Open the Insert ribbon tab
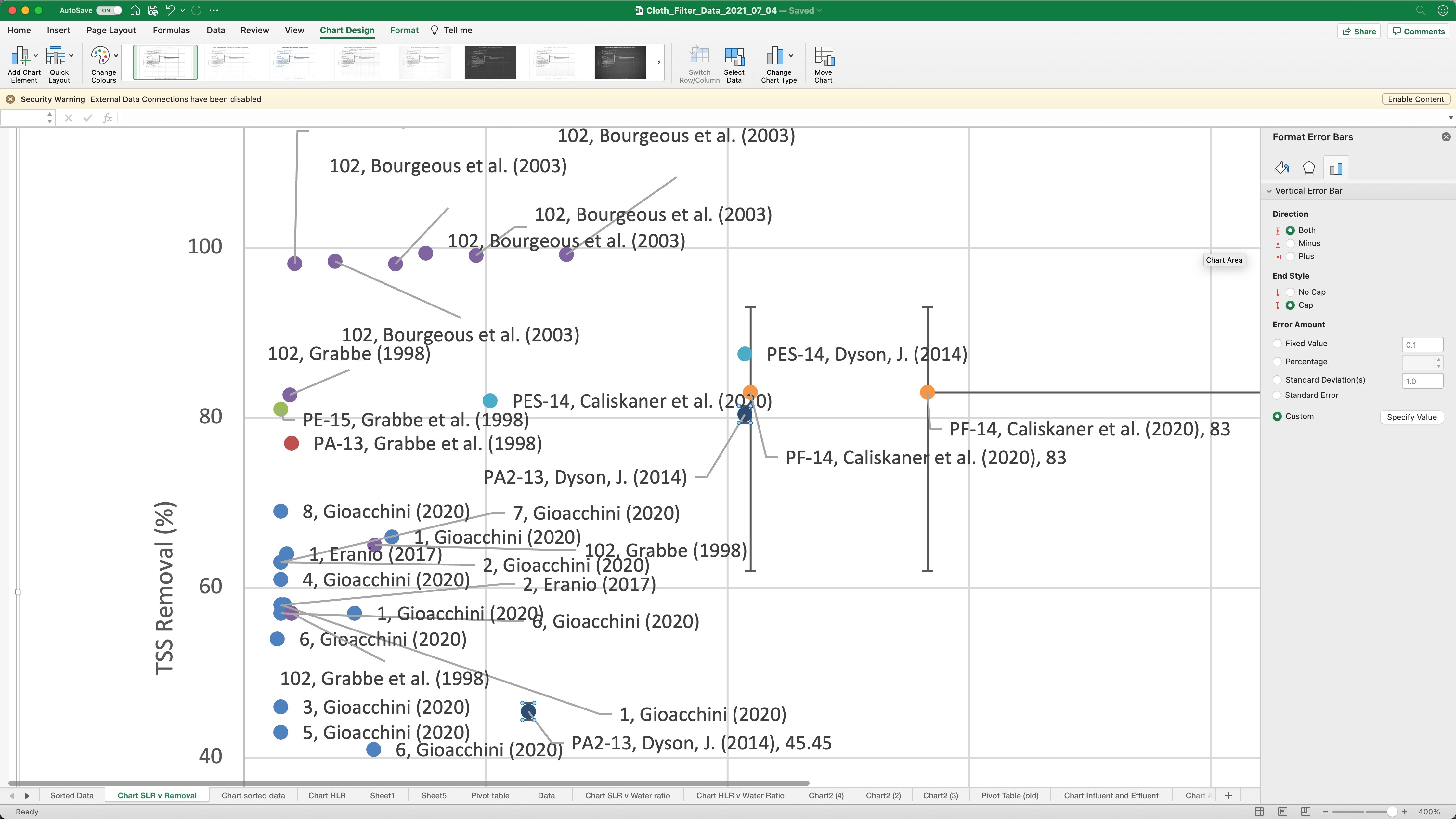The image size is (1456, 819). point(59,30)
